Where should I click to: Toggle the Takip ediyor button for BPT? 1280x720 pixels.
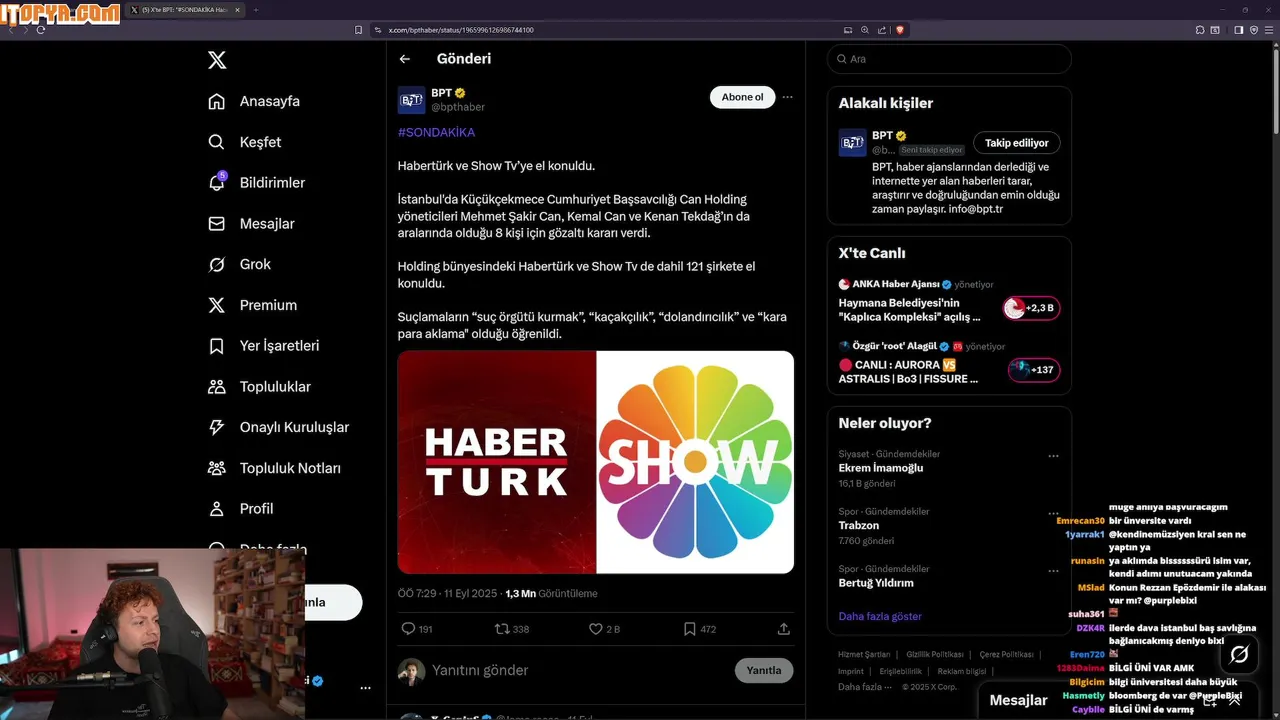point(1017,143)
